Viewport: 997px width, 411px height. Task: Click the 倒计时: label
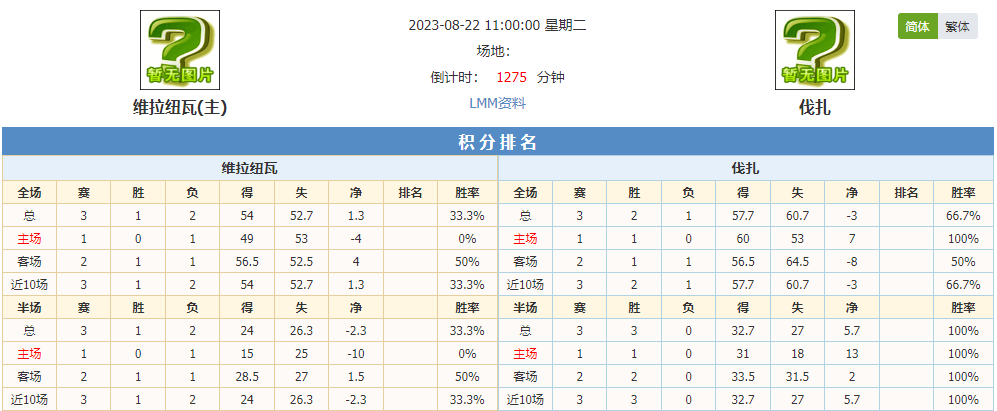click(455, 78)
